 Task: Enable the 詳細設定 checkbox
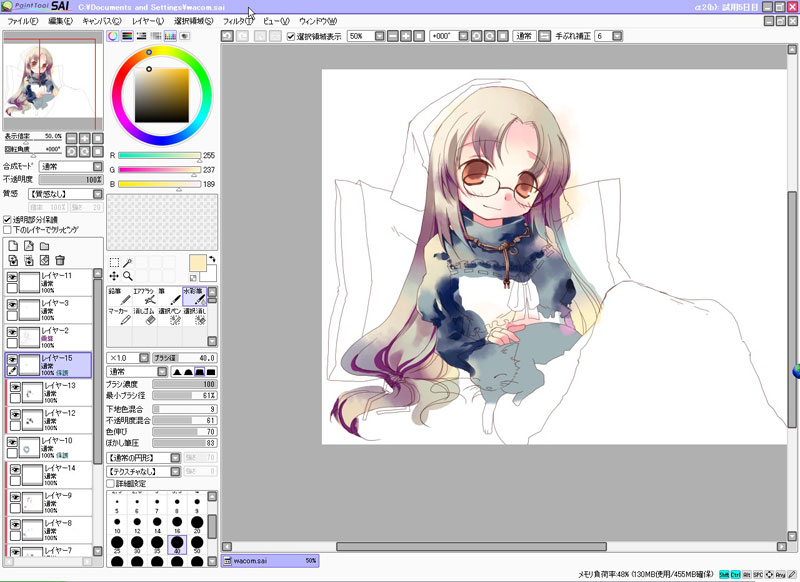(x=110, y=484)
